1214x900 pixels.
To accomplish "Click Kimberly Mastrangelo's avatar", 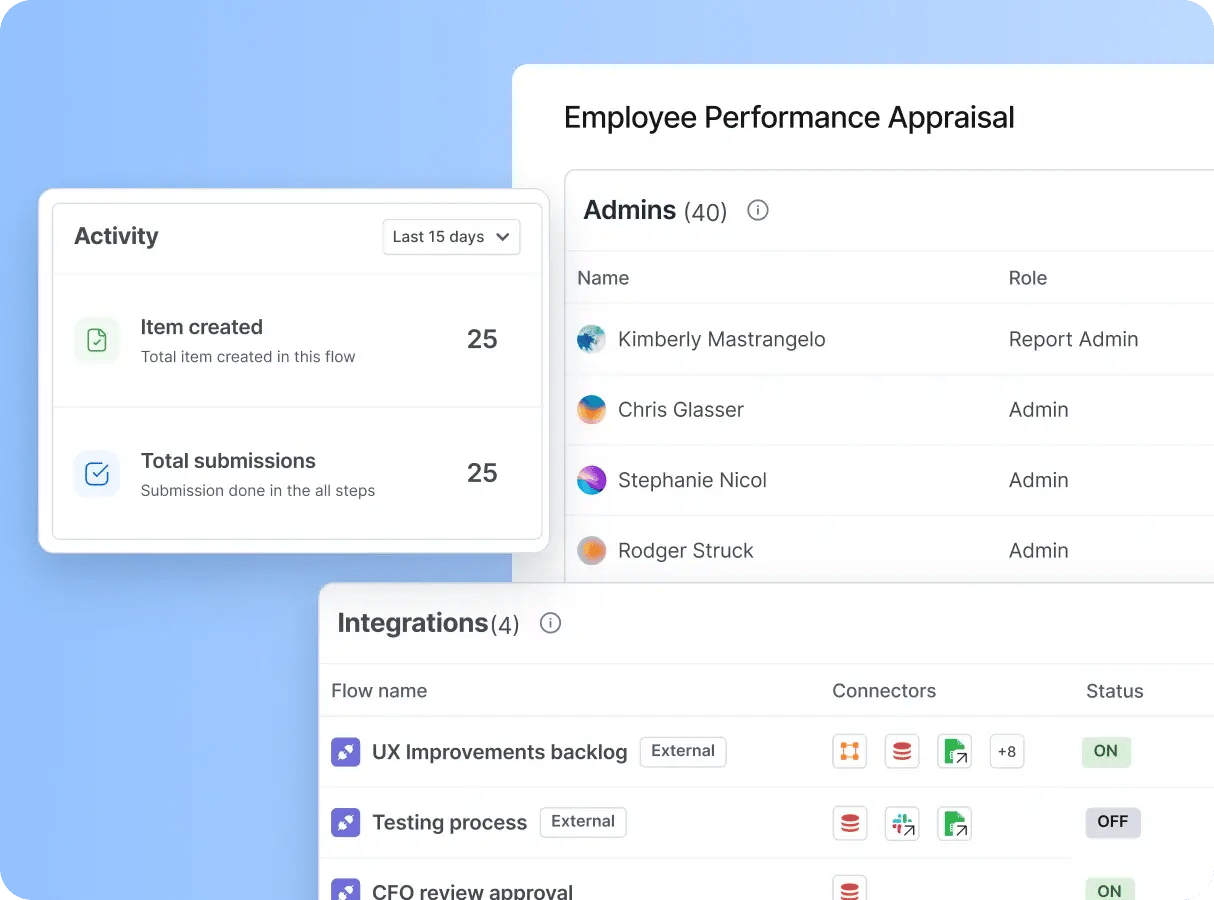I will coord(592,339).
